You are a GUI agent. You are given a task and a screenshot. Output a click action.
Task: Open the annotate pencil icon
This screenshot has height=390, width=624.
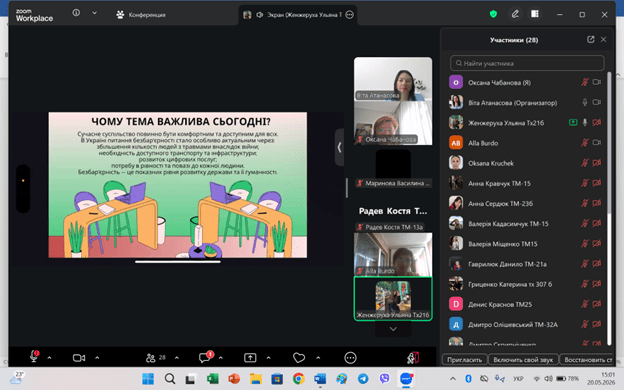(x=515, y=14)
